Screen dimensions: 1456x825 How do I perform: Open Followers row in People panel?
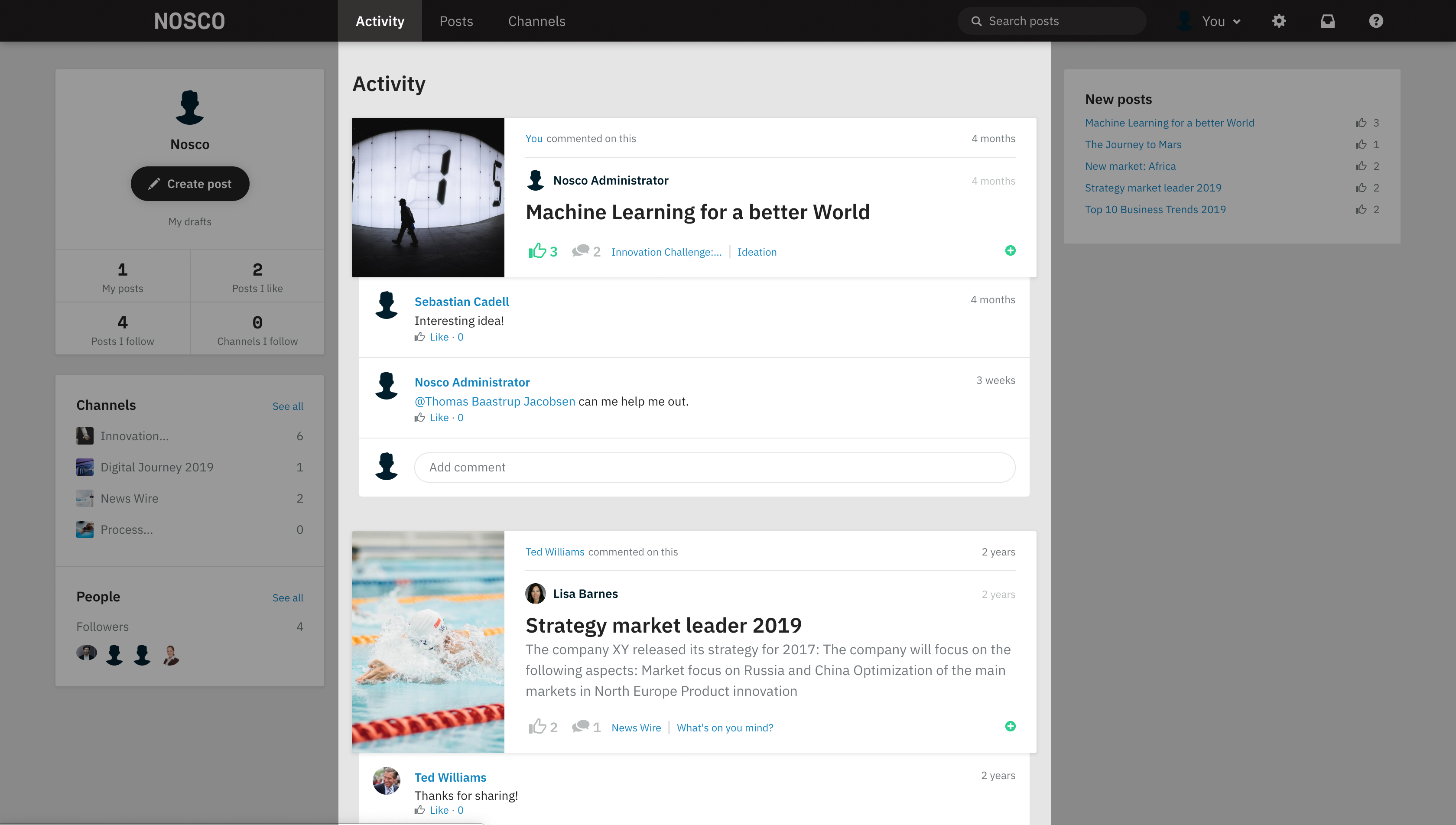[190, 627]
